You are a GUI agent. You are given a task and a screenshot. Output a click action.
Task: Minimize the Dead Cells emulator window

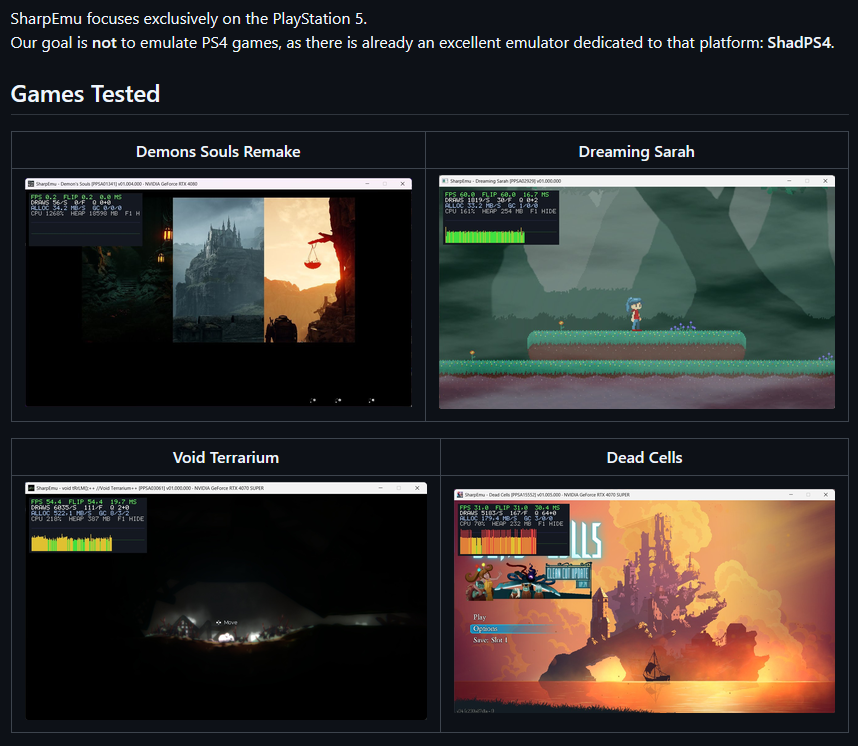click(791, 494)
